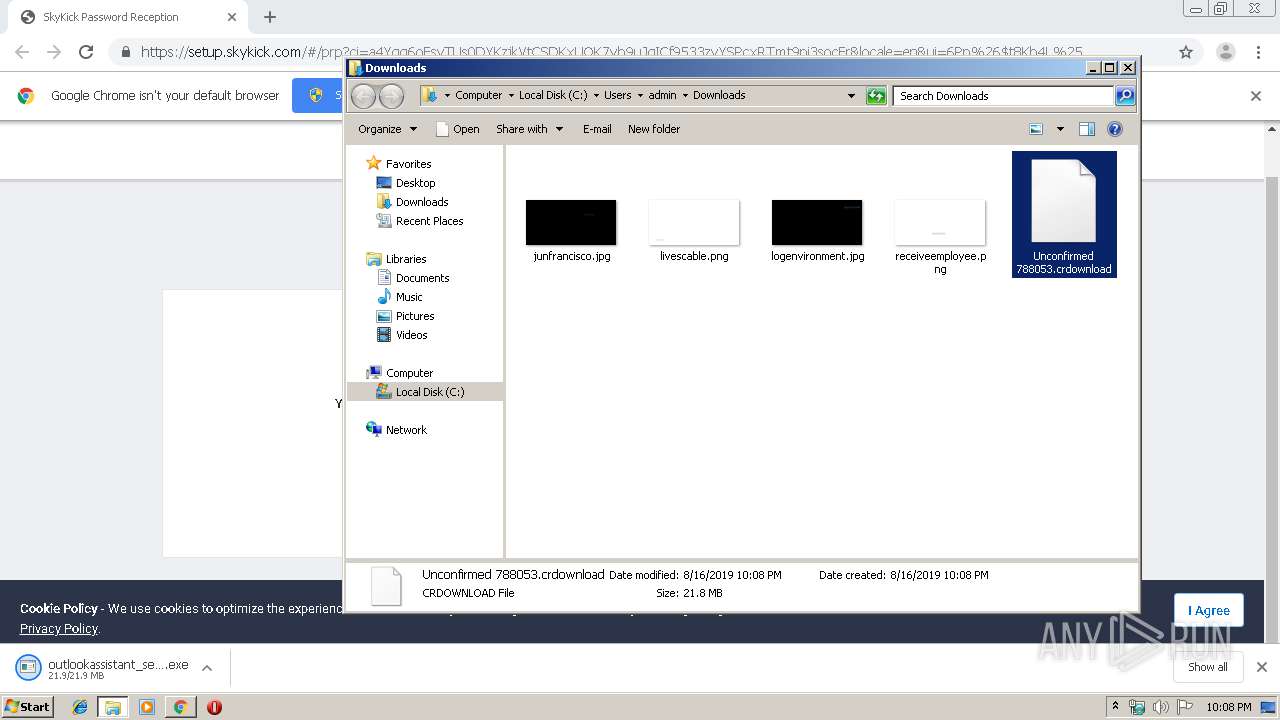1280x720 pixels.
Task: Click I Agree on the cookie banner
Action: coord(1209,611)
